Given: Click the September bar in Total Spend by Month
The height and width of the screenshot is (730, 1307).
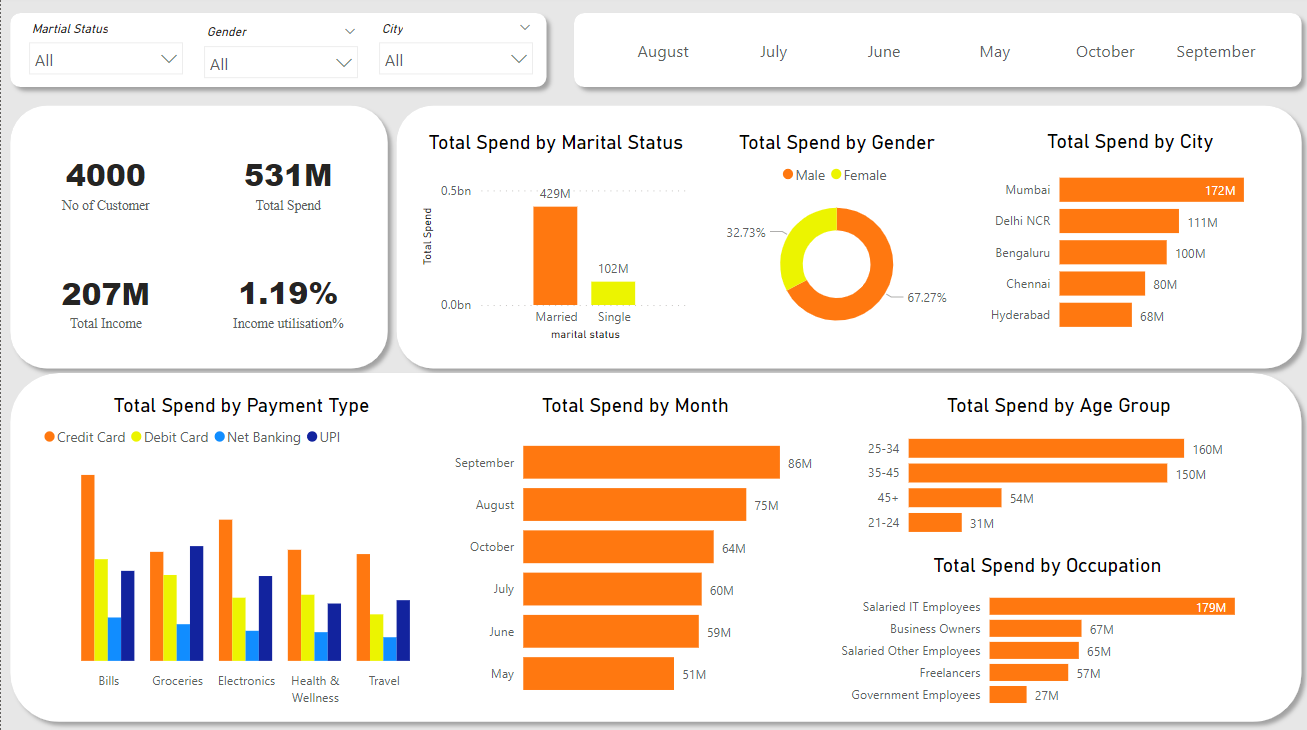Looking at the screenshot, I should point(650,463).
